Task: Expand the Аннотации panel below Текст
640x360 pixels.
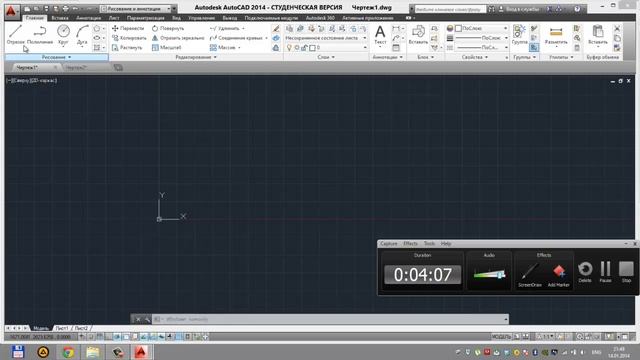Action: 387,57
